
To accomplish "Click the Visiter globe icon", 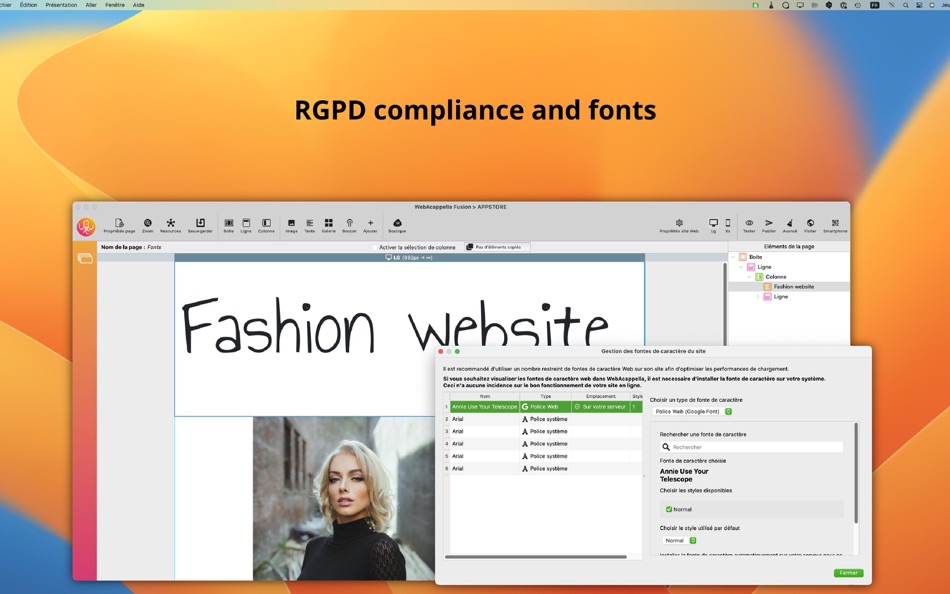I will (810, 225).
